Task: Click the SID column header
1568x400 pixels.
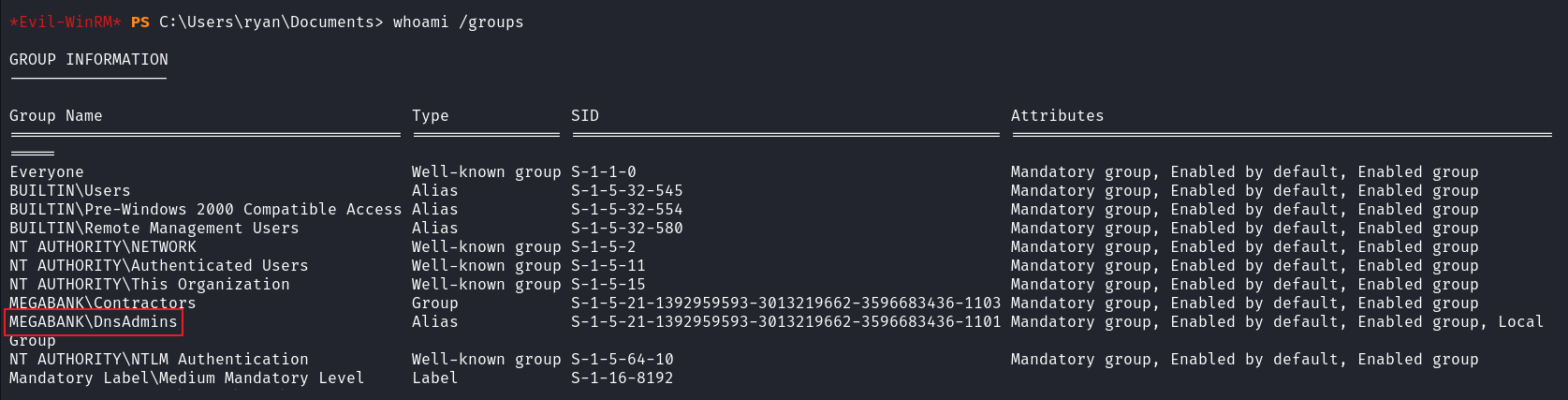Action: [585, 116]
